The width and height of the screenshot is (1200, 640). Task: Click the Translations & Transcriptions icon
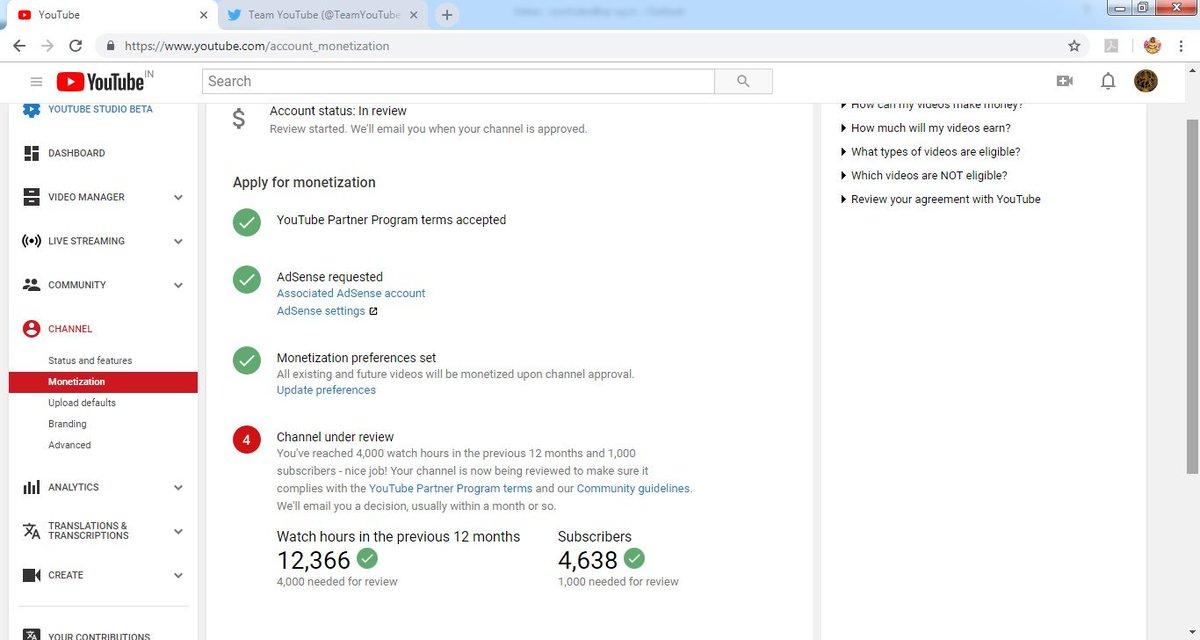(31, 531)
